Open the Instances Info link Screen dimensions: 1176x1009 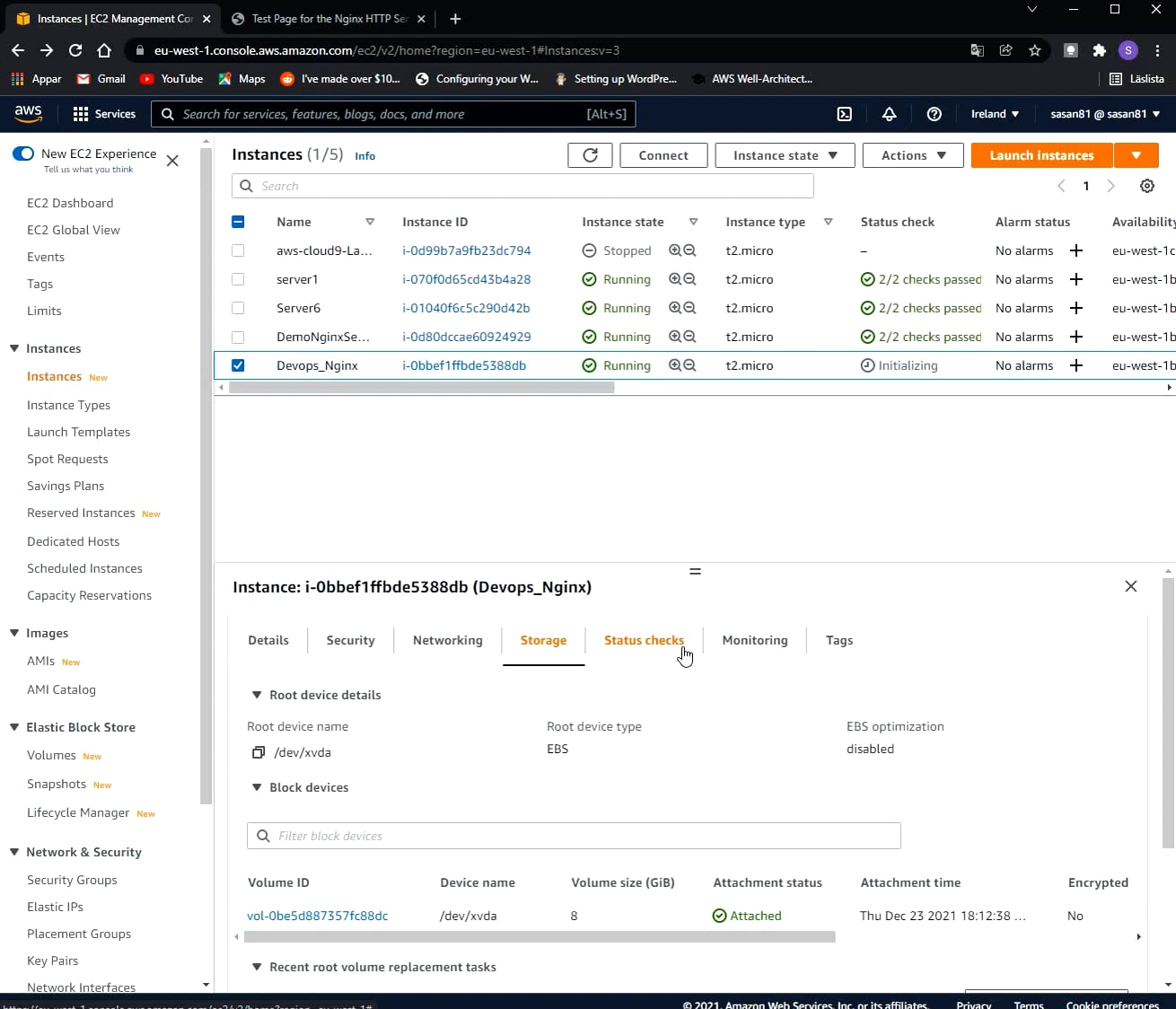pyautogui.click(x=365, y=155)
